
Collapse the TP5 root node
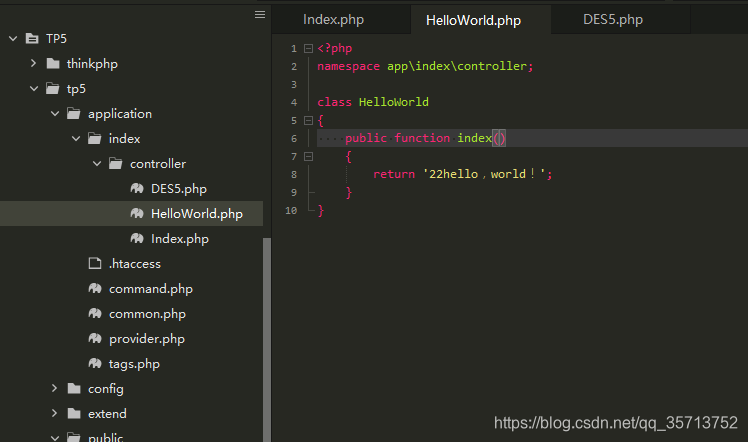(x=13, y=39)
